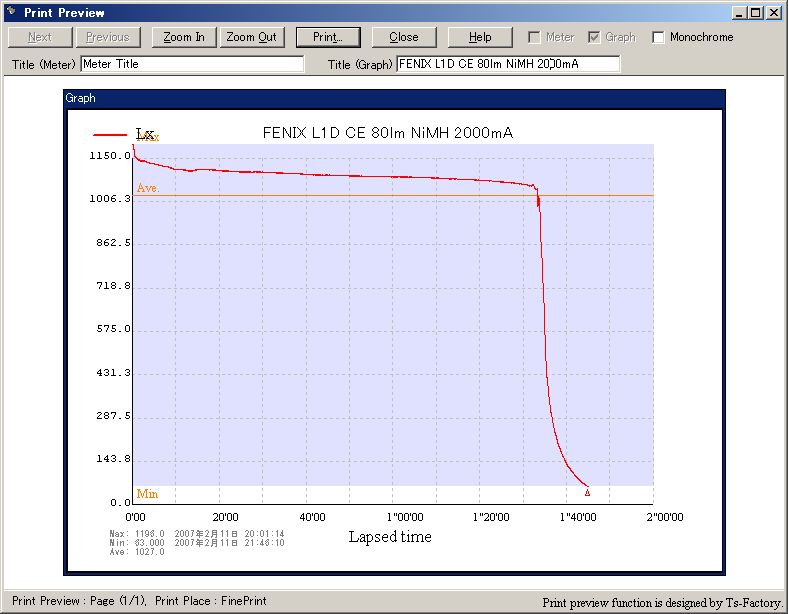The height and width of the screenshot is (614, 788).
Task: Click the 20'00 time axis label
Action: (225, 517)
